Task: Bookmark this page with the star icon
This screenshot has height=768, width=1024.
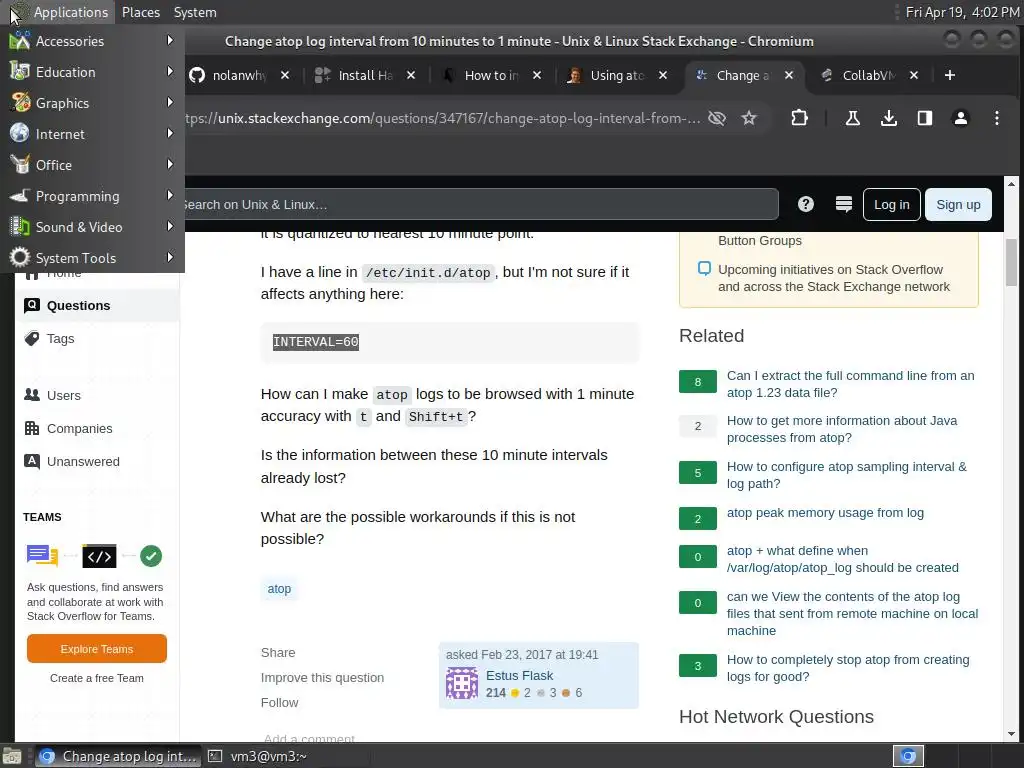Action: pyautogui.click(x=749, y=118)
